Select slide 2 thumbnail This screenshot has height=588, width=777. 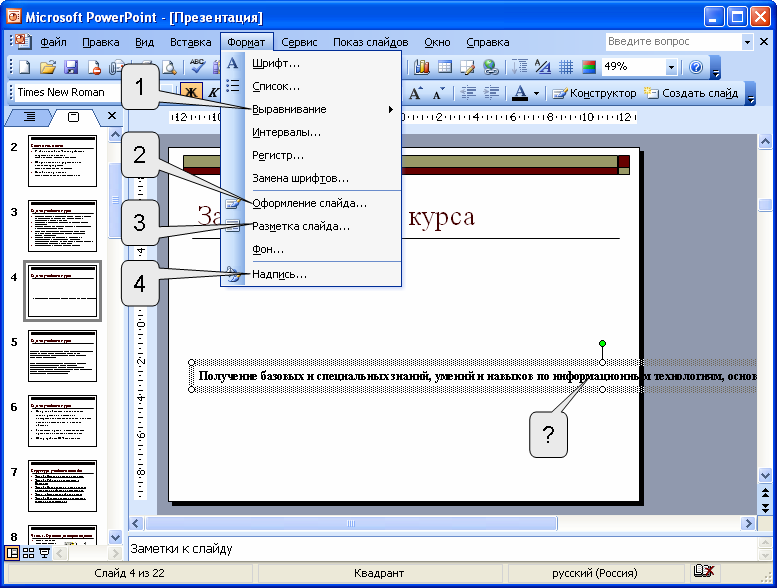coord(62,161)
